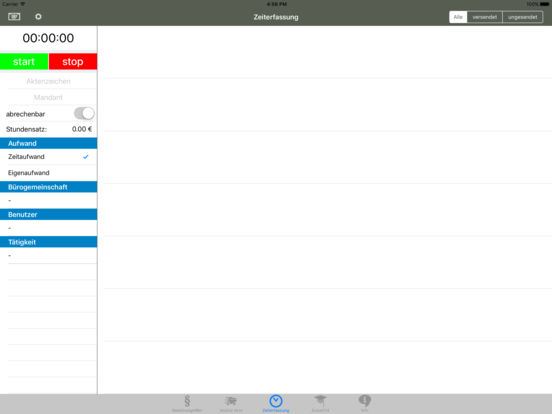Filter by ungesendet entries

[x=522, y=17]
